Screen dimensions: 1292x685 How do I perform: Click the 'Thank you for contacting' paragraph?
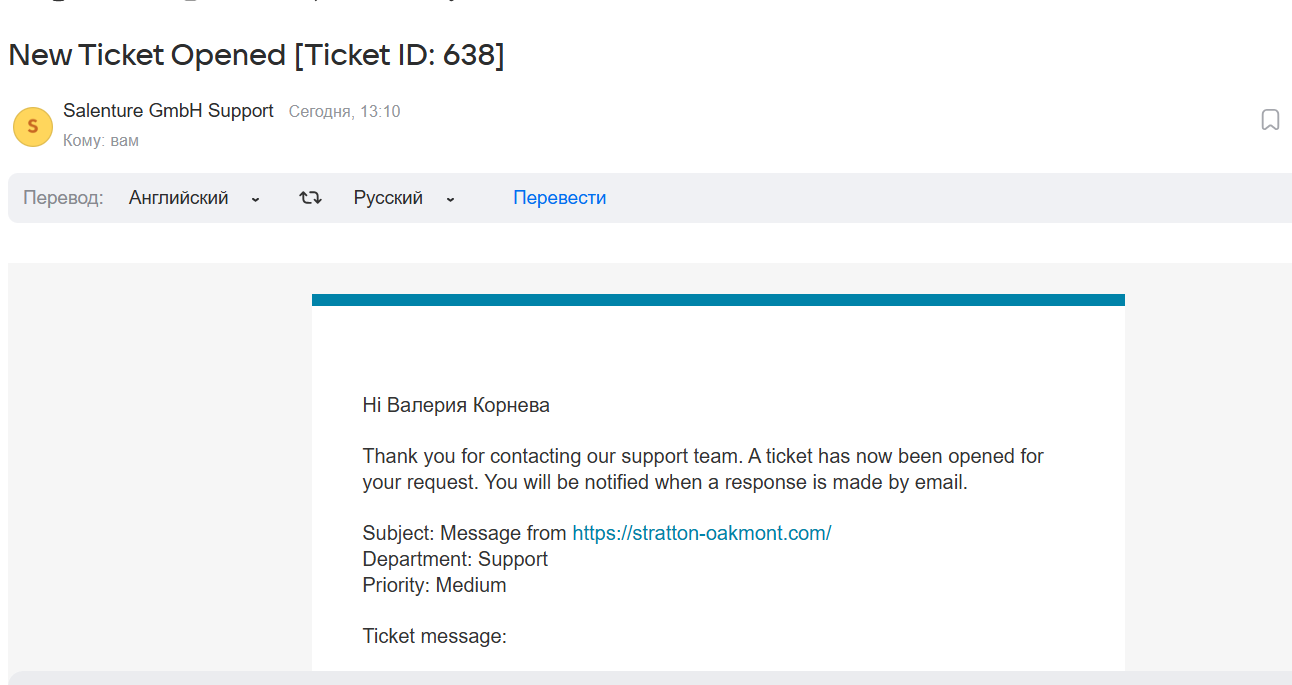click(702, 469)
